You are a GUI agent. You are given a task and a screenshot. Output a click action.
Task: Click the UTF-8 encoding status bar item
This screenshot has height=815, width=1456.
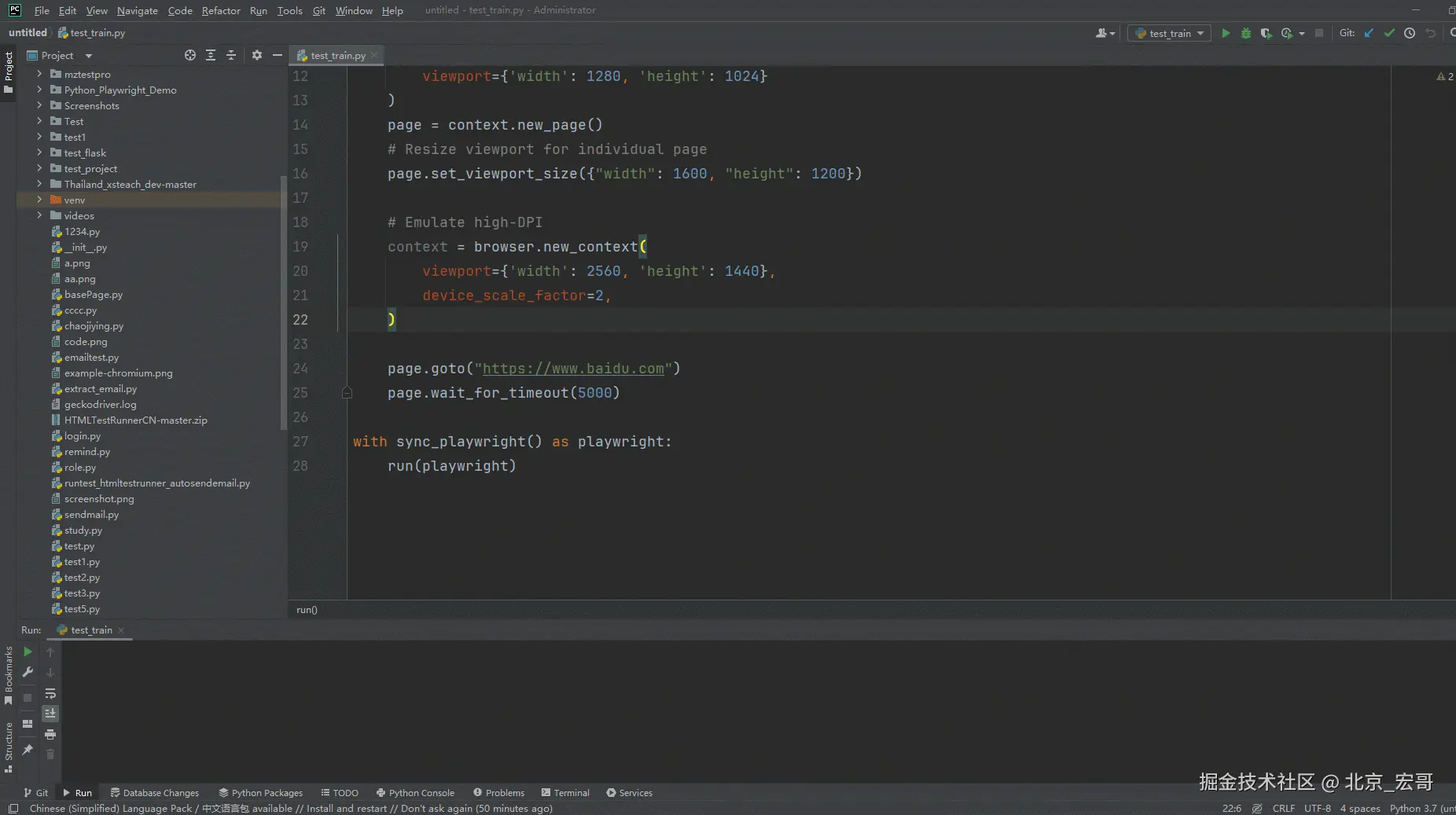(x=1317, y=808)
